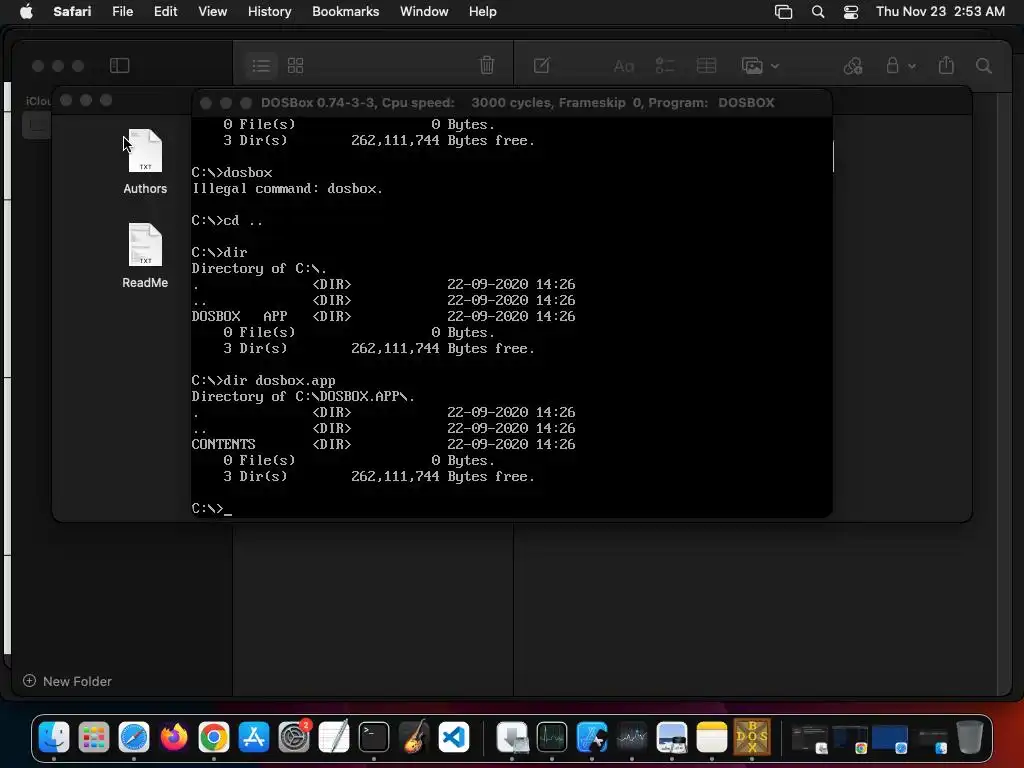Open the Edit menu
1024x768 pixels.
pyautogui.click(x=165, y=11)
